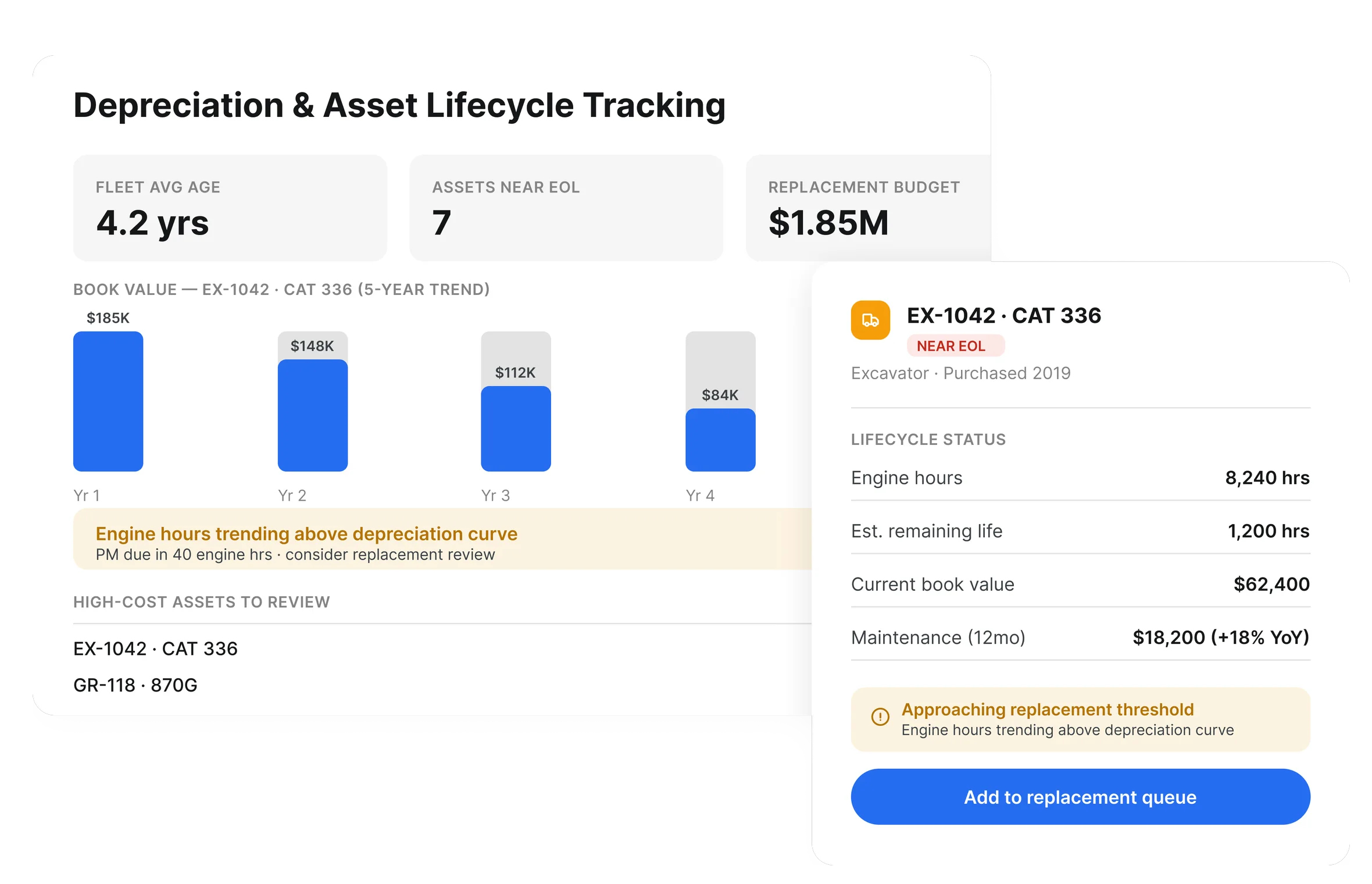The image size is (1372, 884).
Task: Click the $148K bar value label
Action: [x=312, y=346]
